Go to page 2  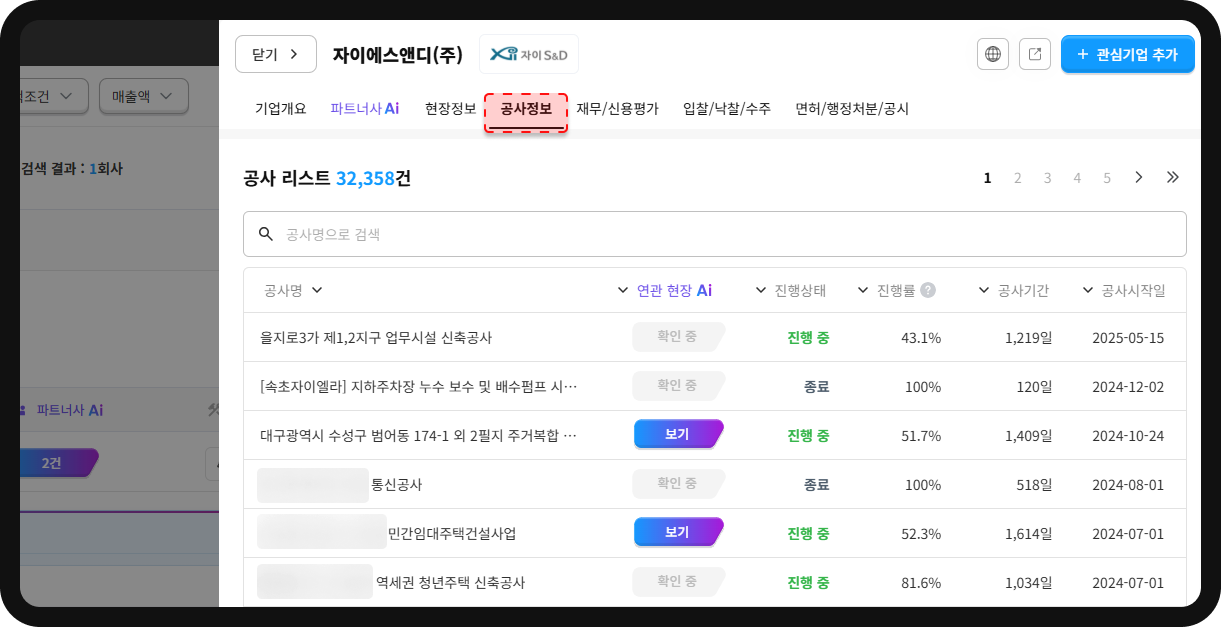coord(1018,178)
